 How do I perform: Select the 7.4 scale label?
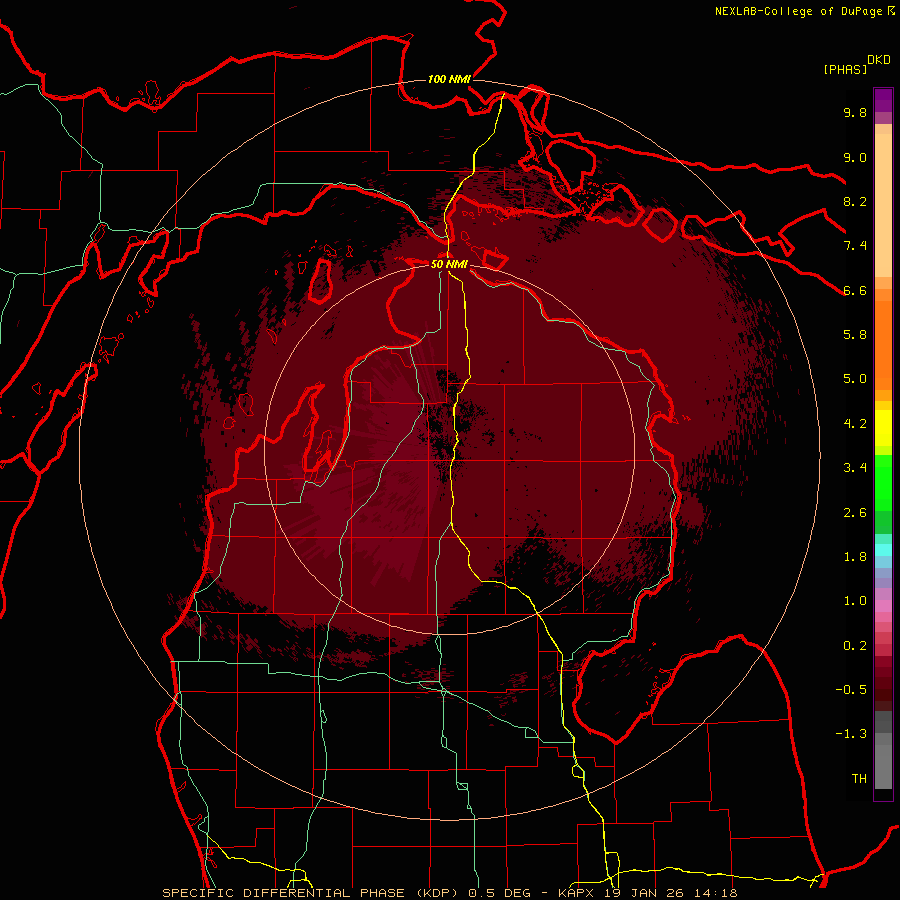[x=855, y=246]
